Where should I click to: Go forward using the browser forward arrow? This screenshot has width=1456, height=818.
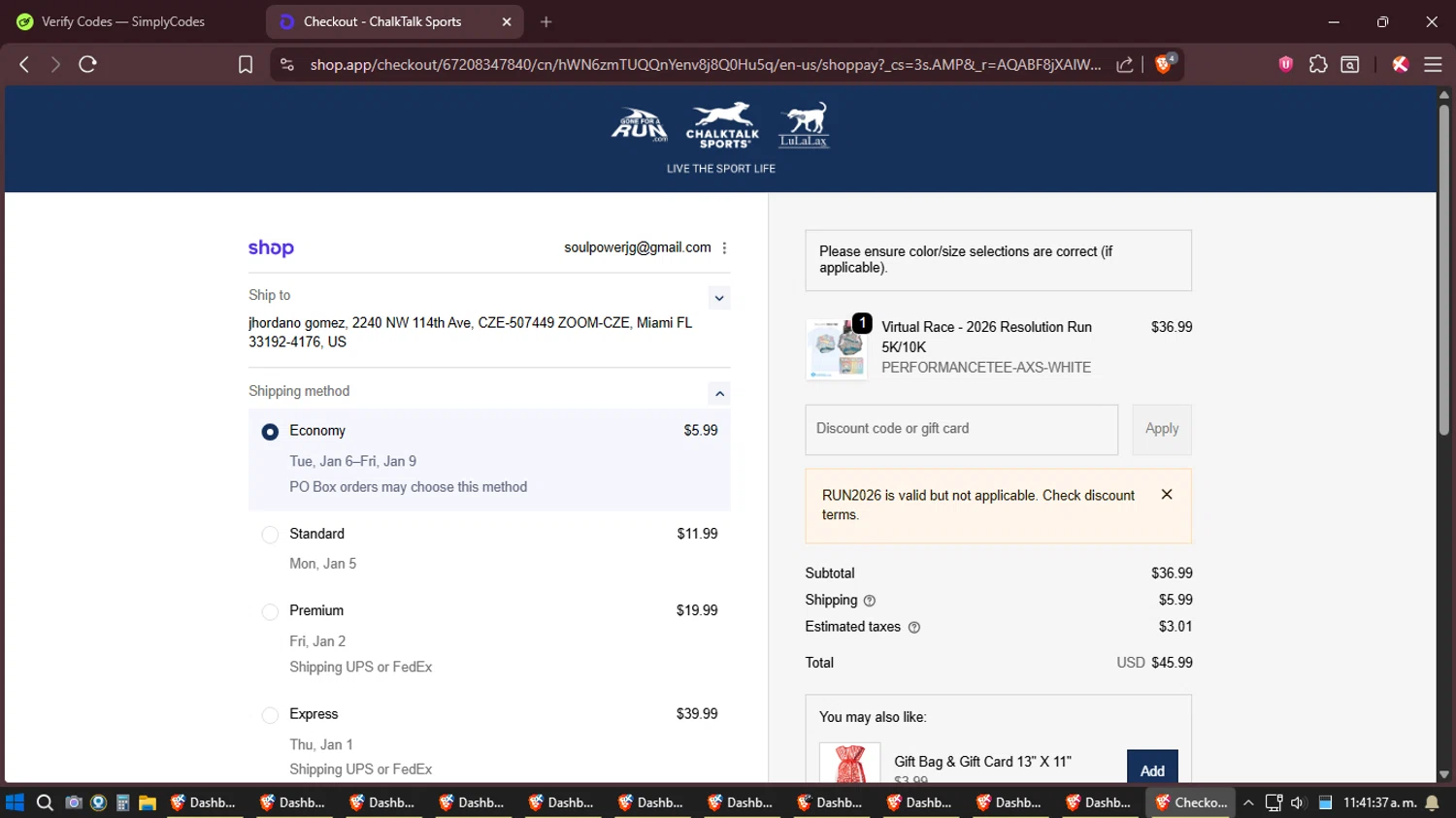pyautogui.click(x=55, y=64)
